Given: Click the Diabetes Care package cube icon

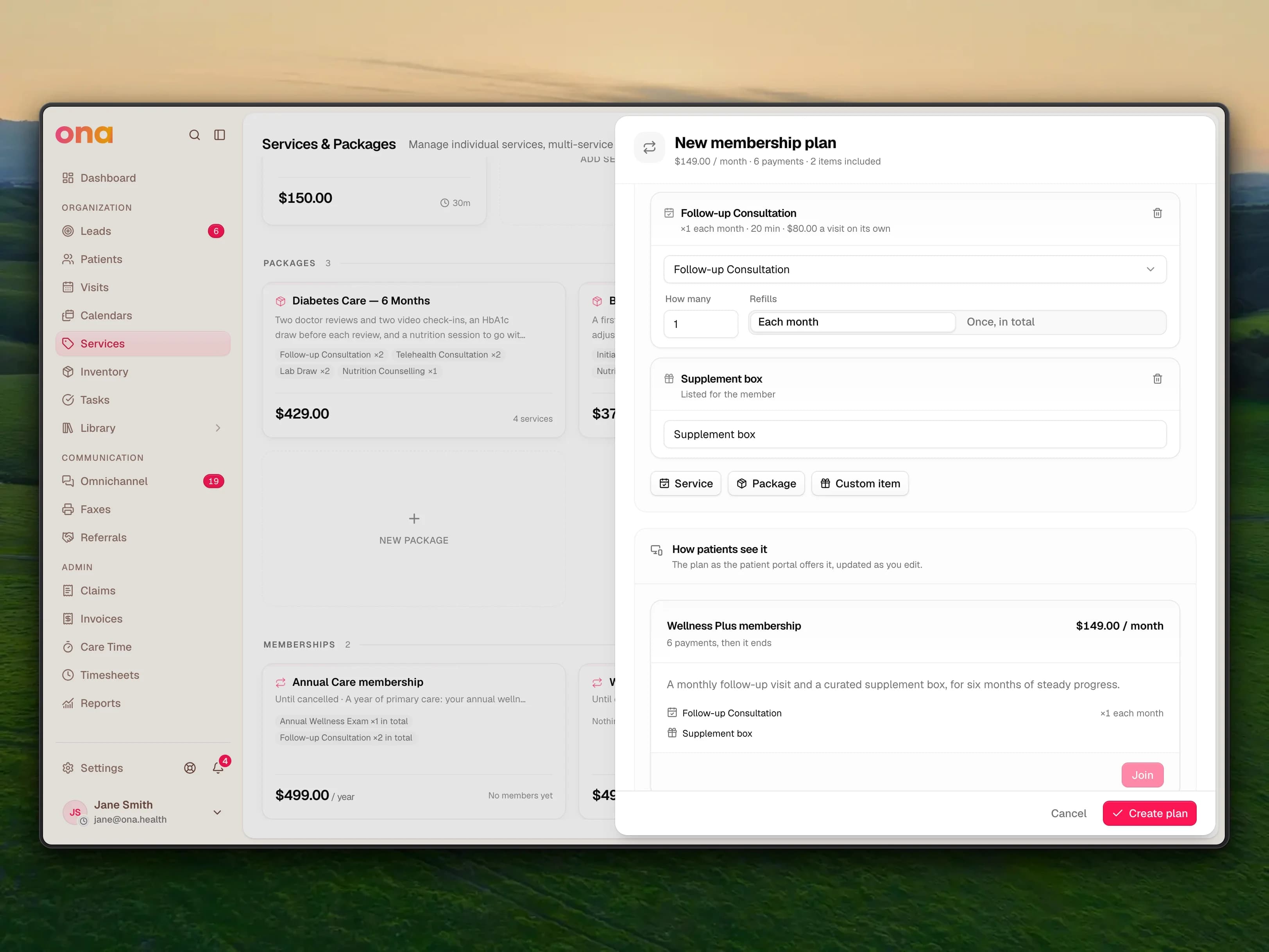Looking at the screenshot, I should pyautogui.click(x=281, y=301).
